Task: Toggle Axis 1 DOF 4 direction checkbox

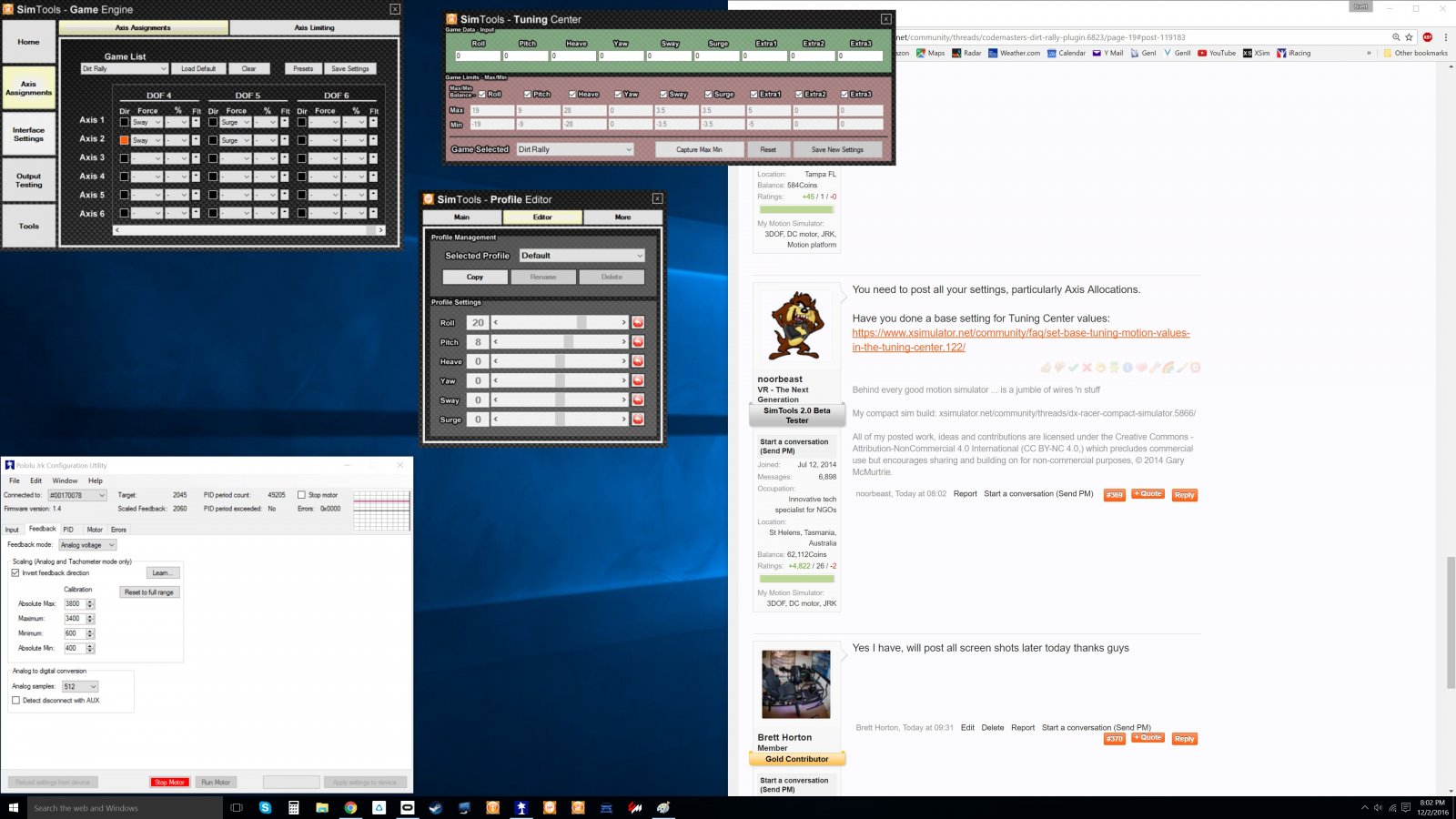Action: click(x=124, y=122)
